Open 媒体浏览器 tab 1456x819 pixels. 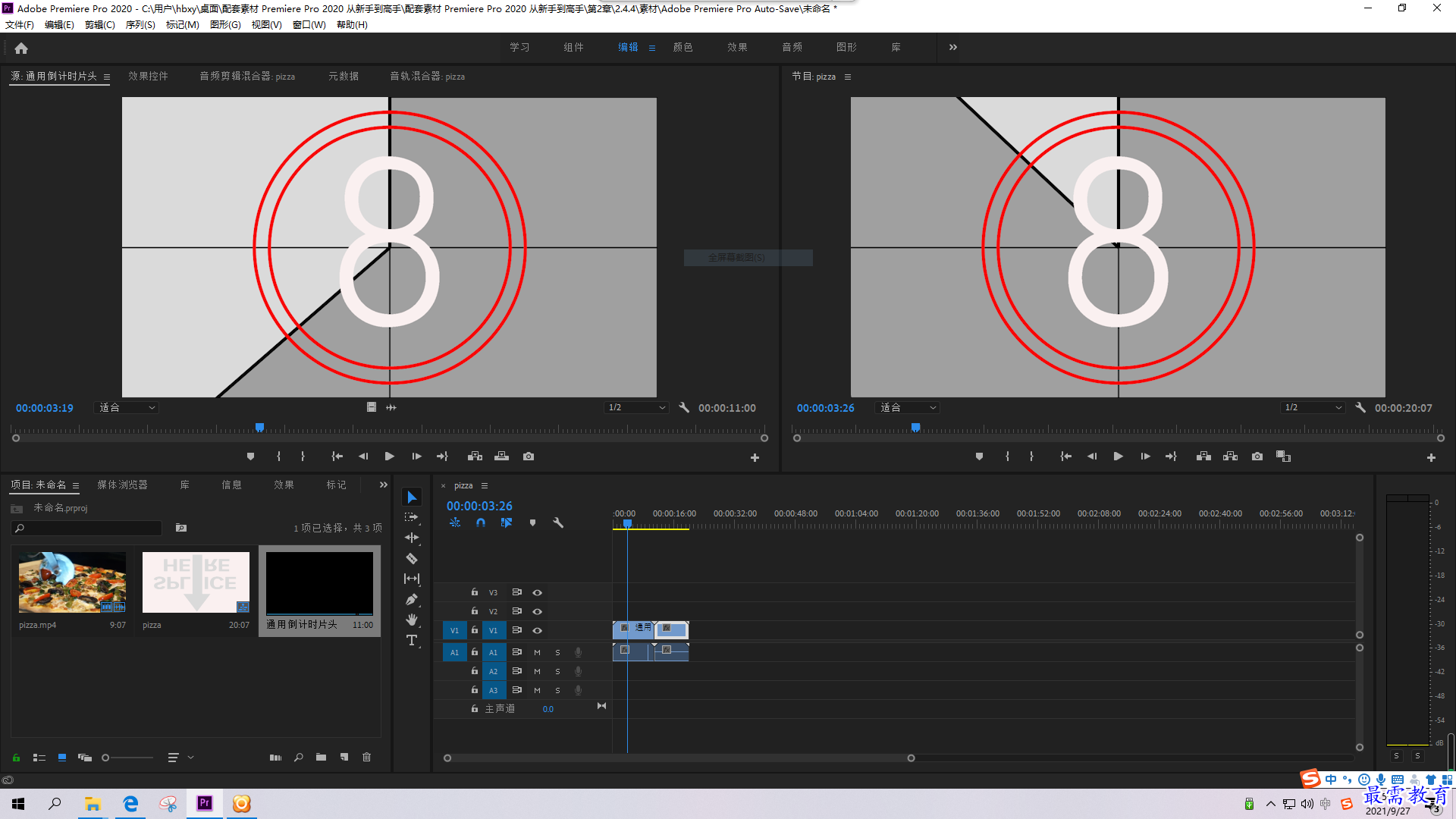[x=123, y=485]
